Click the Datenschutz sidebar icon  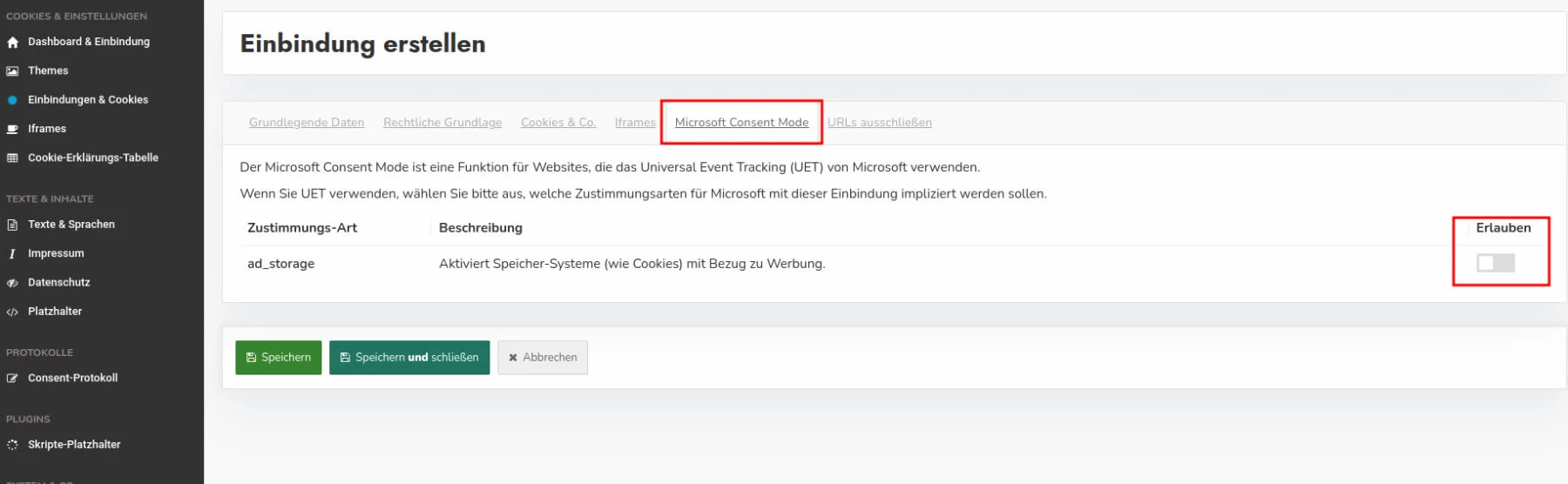12,283
